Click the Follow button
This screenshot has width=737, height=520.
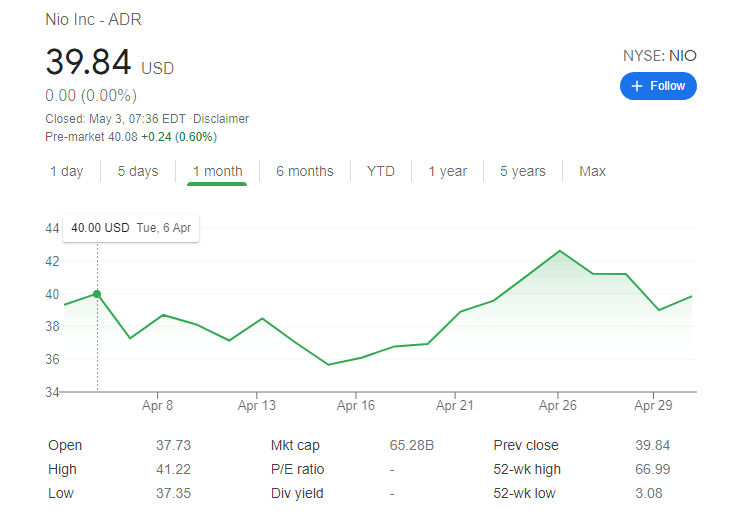(658, 86)
